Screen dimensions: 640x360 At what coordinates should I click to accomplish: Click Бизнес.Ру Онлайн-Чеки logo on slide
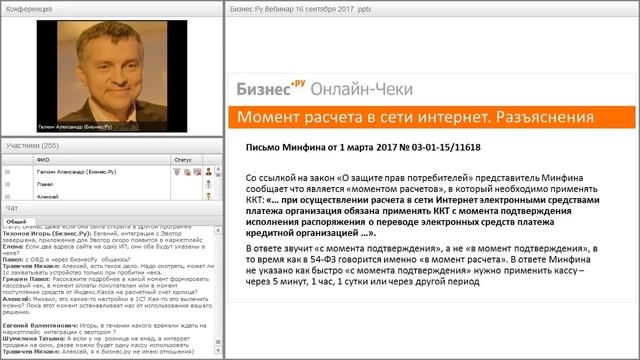point(324,89)
